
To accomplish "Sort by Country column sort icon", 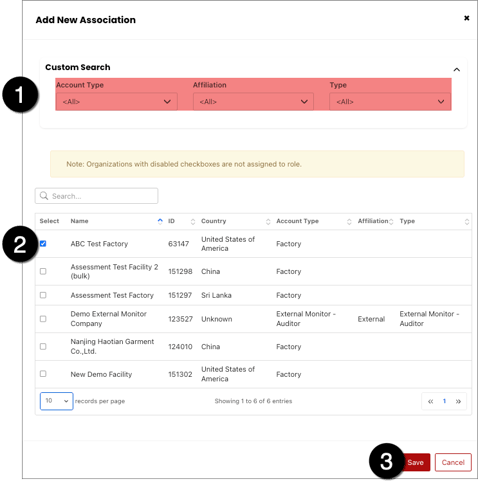I will (268, 221).
